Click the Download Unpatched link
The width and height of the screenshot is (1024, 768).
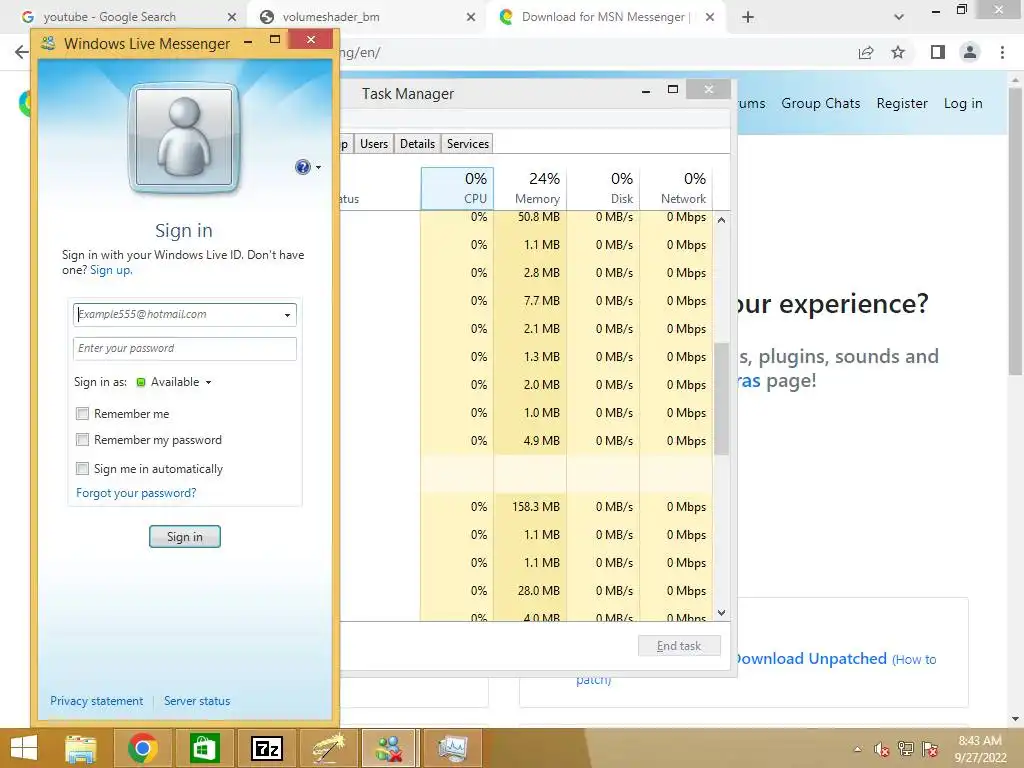pos(810,658)
